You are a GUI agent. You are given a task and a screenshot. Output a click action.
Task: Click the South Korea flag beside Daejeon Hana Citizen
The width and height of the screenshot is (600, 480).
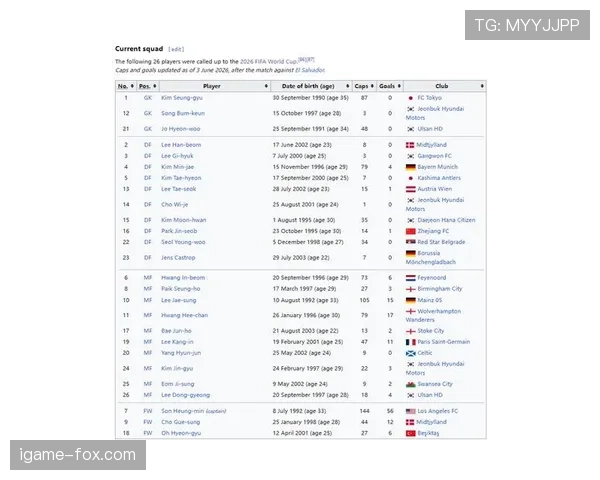point(410,220)
